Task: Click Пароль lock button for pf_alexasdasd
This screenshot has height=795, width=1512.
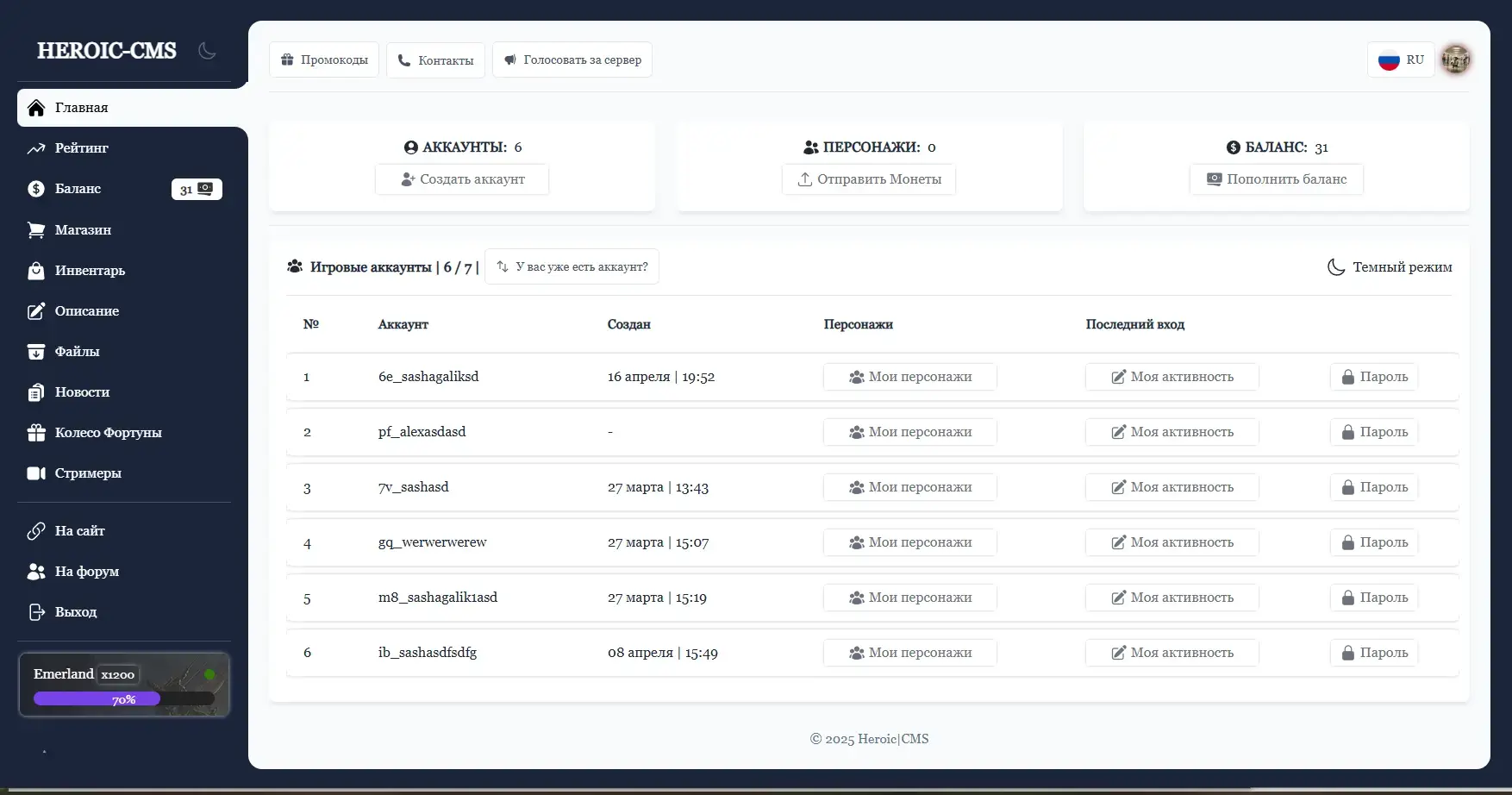Action: point(1374,432)
